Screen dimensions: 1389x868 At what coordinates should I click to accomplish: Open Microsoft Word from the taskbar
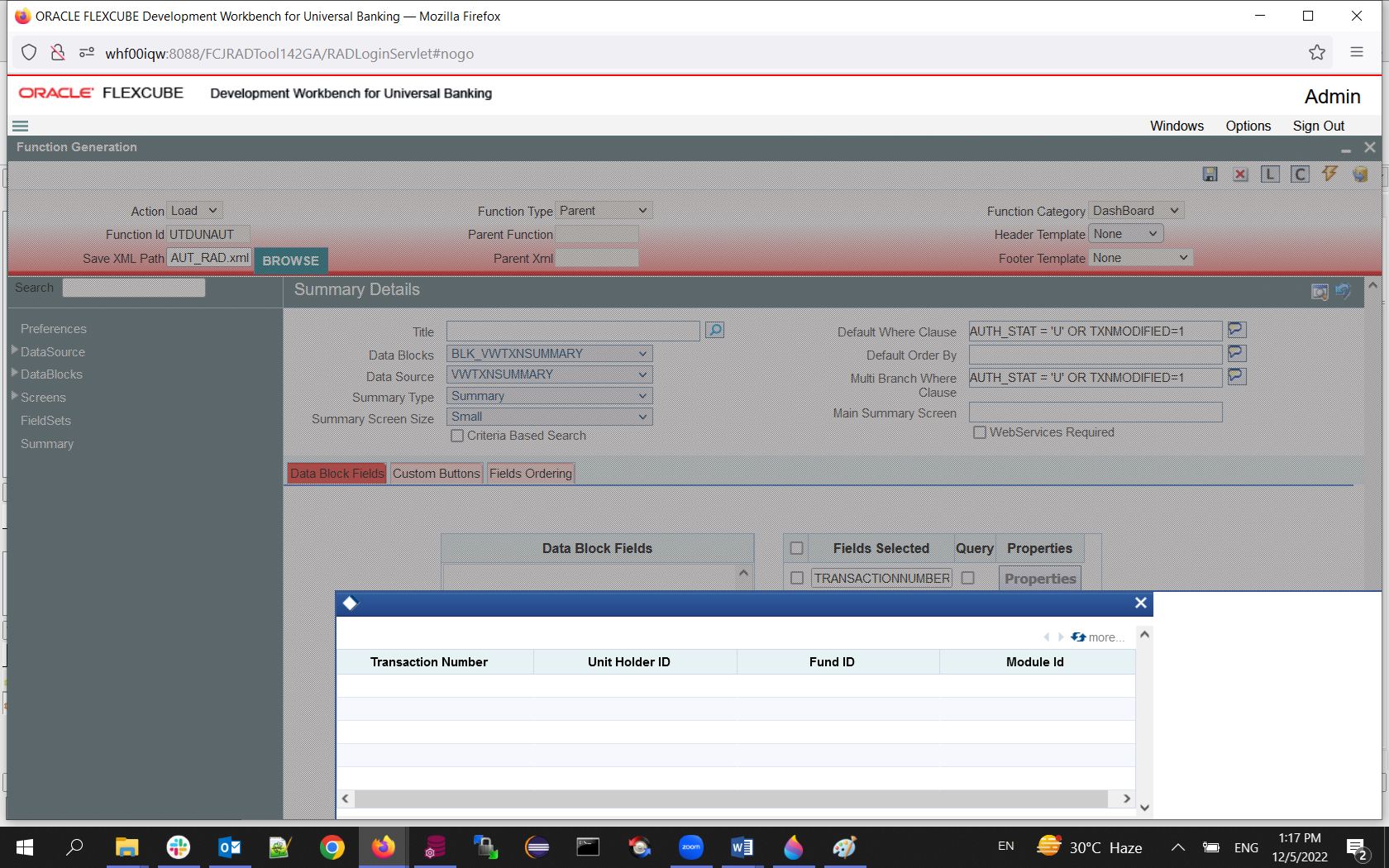742,847
